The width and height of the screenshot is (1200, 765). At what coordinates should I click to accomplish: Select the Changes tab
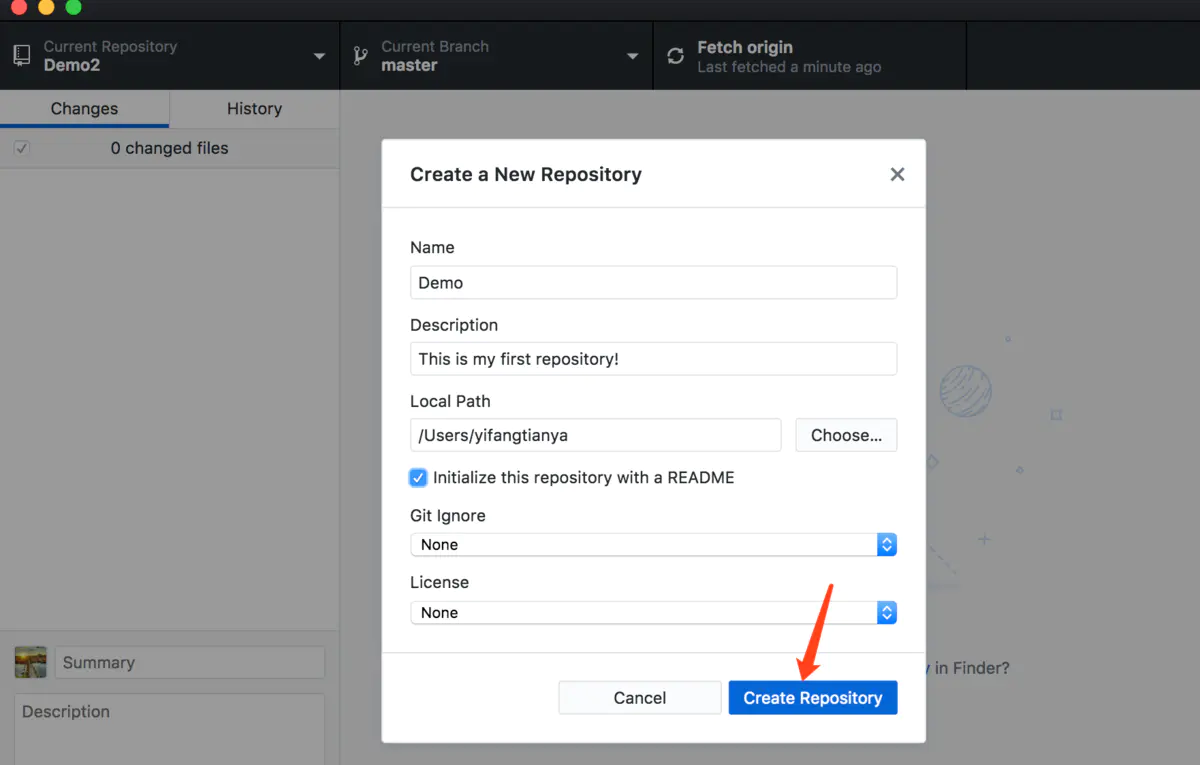(84, 108)
